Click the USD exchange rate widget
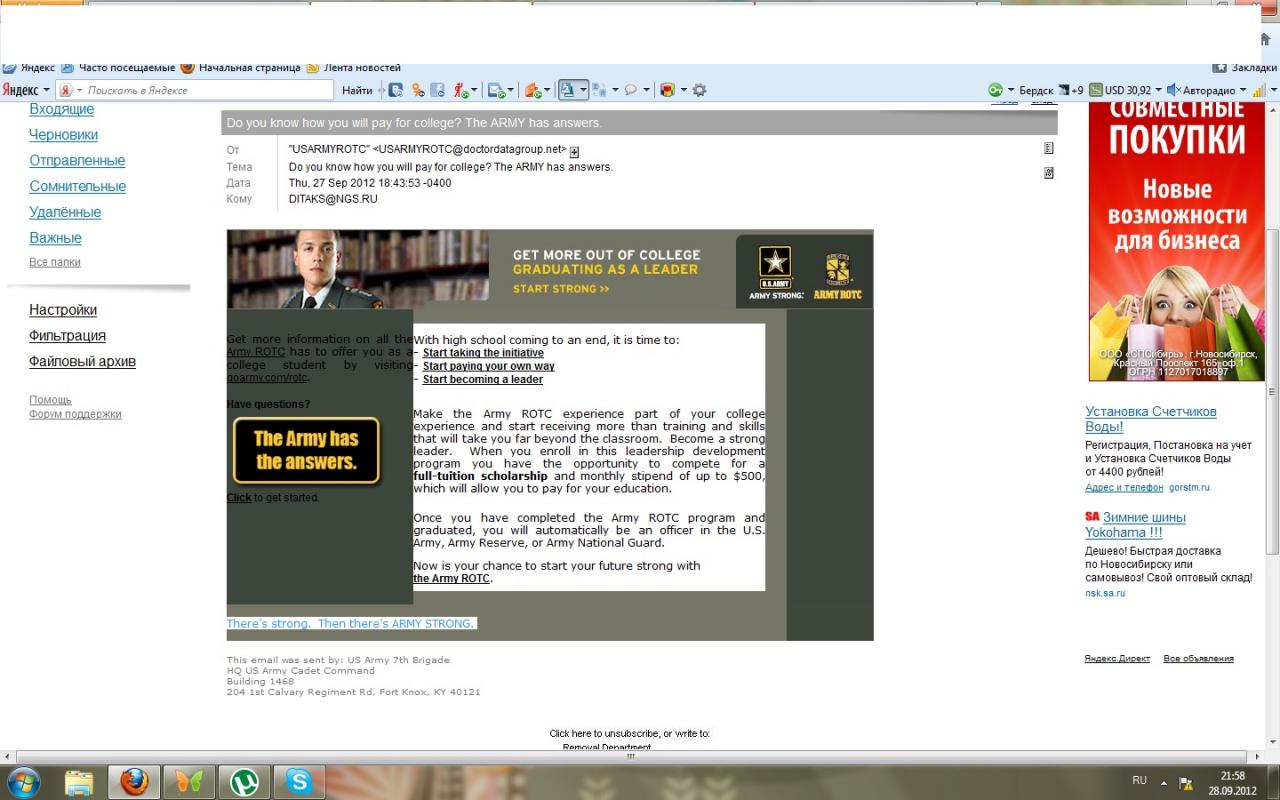1280x800 pixels. tap(1119, 90)
